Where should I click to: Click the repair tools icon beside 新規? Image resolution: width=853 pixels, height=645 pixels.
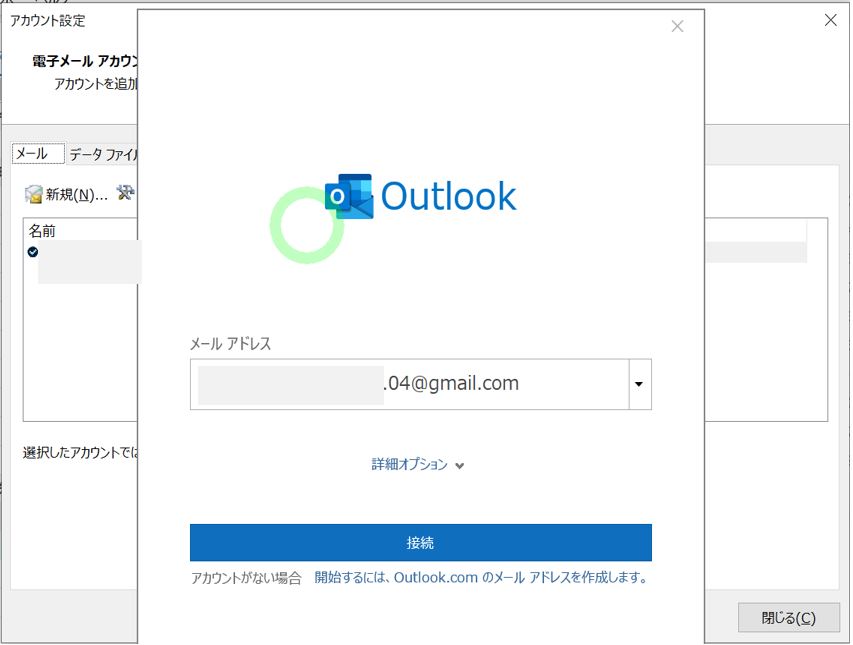pyautogui.click(x=125, y=193)
